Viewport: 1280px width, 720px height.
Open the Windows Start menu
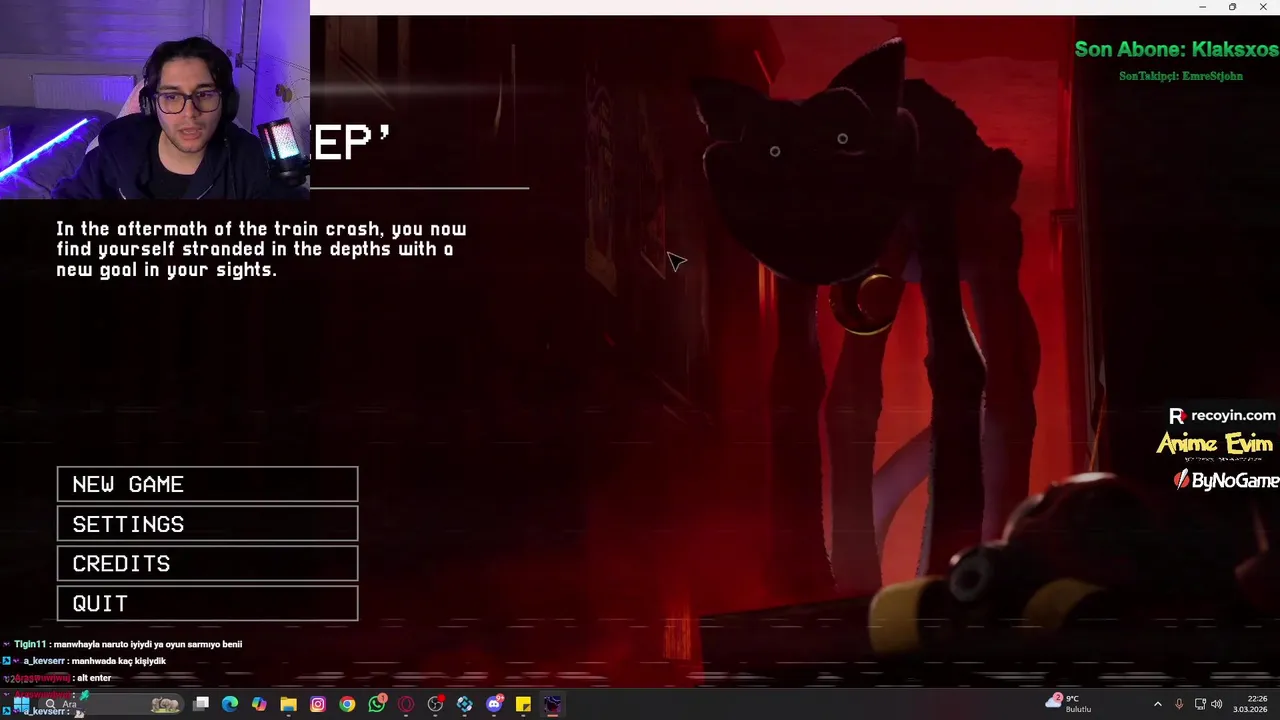(20, 704)
